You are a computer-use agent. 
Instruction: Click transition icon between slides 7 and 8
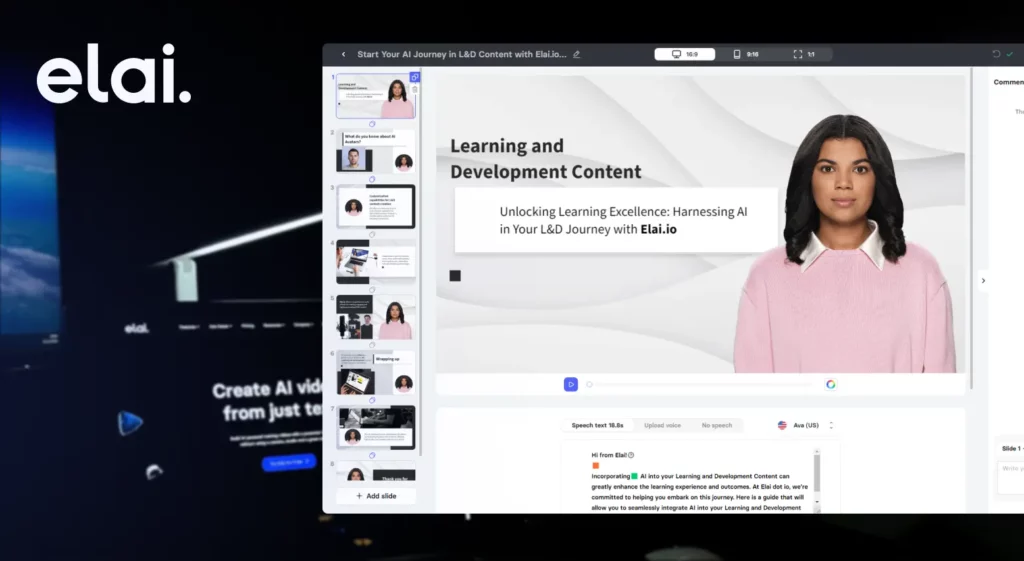pos(372,455)
